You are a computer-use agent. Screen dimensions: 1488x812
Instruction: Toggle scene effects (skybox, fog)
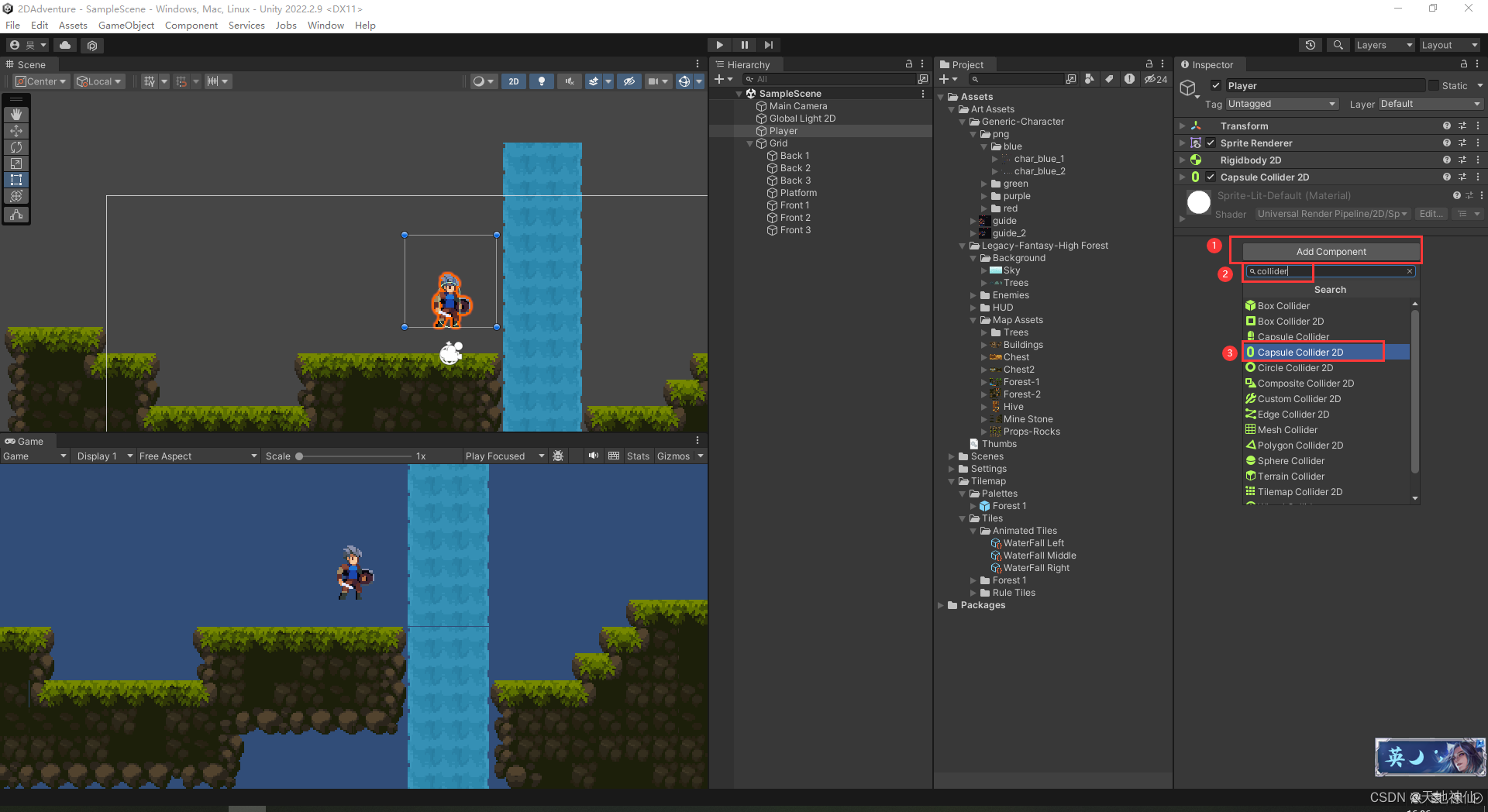[x=594, y=81]
